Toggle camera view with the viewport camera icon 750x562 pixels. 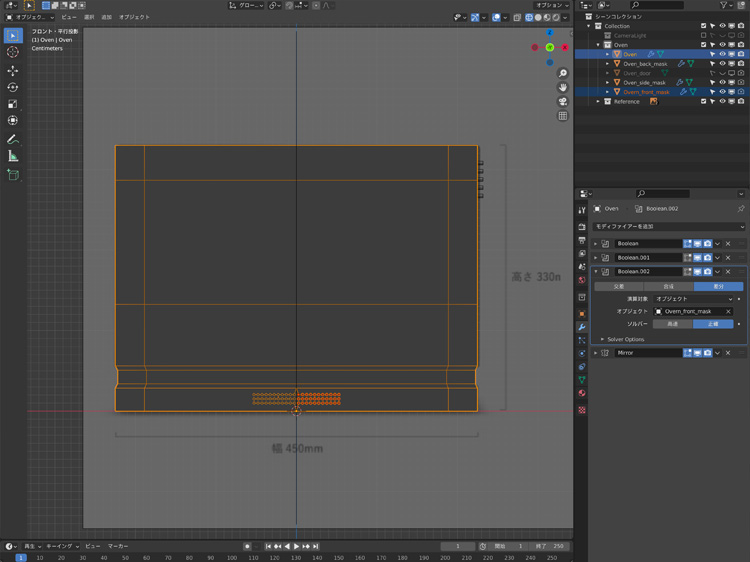tap(563, 102)
